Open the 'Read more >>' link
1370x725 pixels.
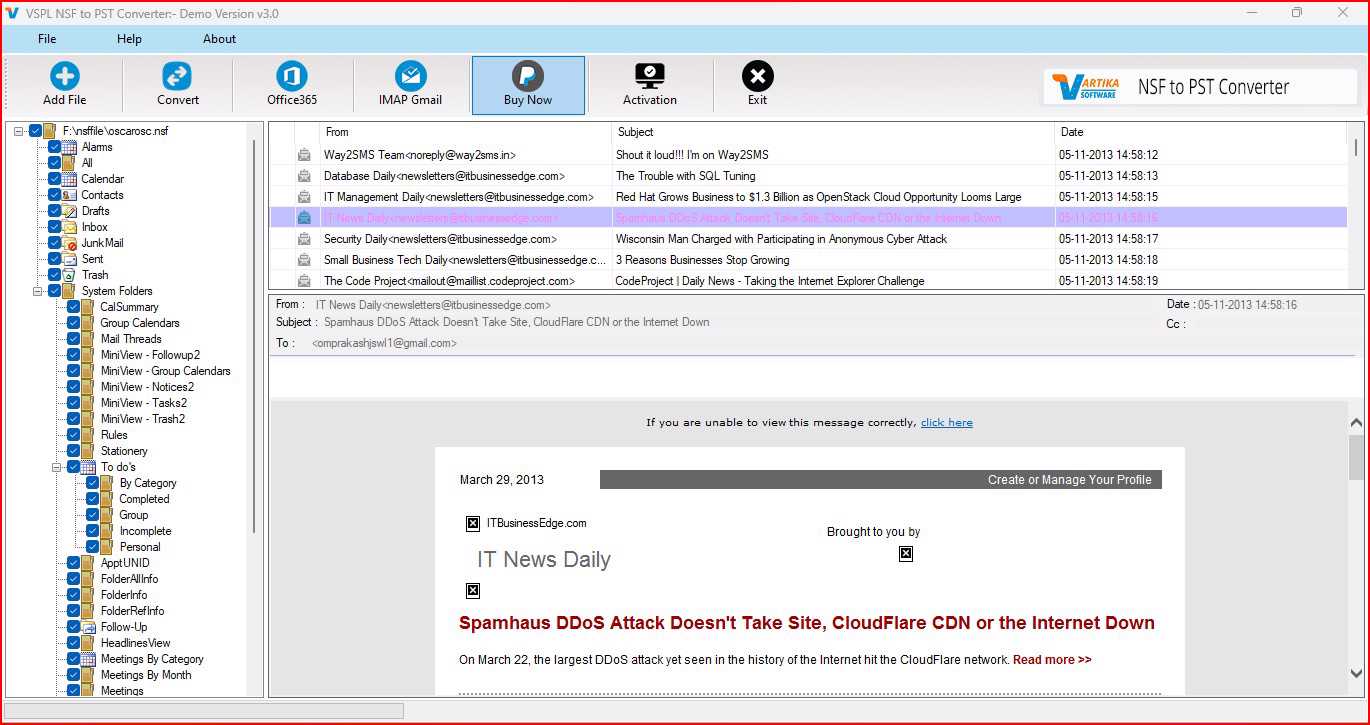(1052, 660)
